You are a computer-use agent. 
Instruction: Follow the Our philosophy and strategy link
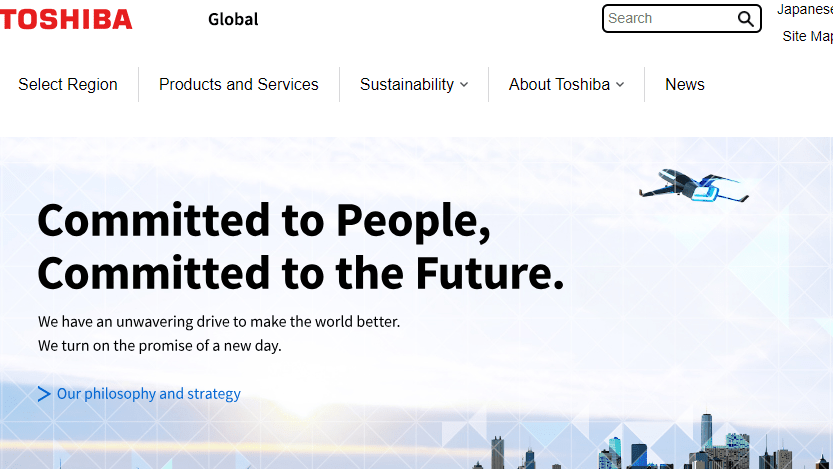click(x=149, y=394)
